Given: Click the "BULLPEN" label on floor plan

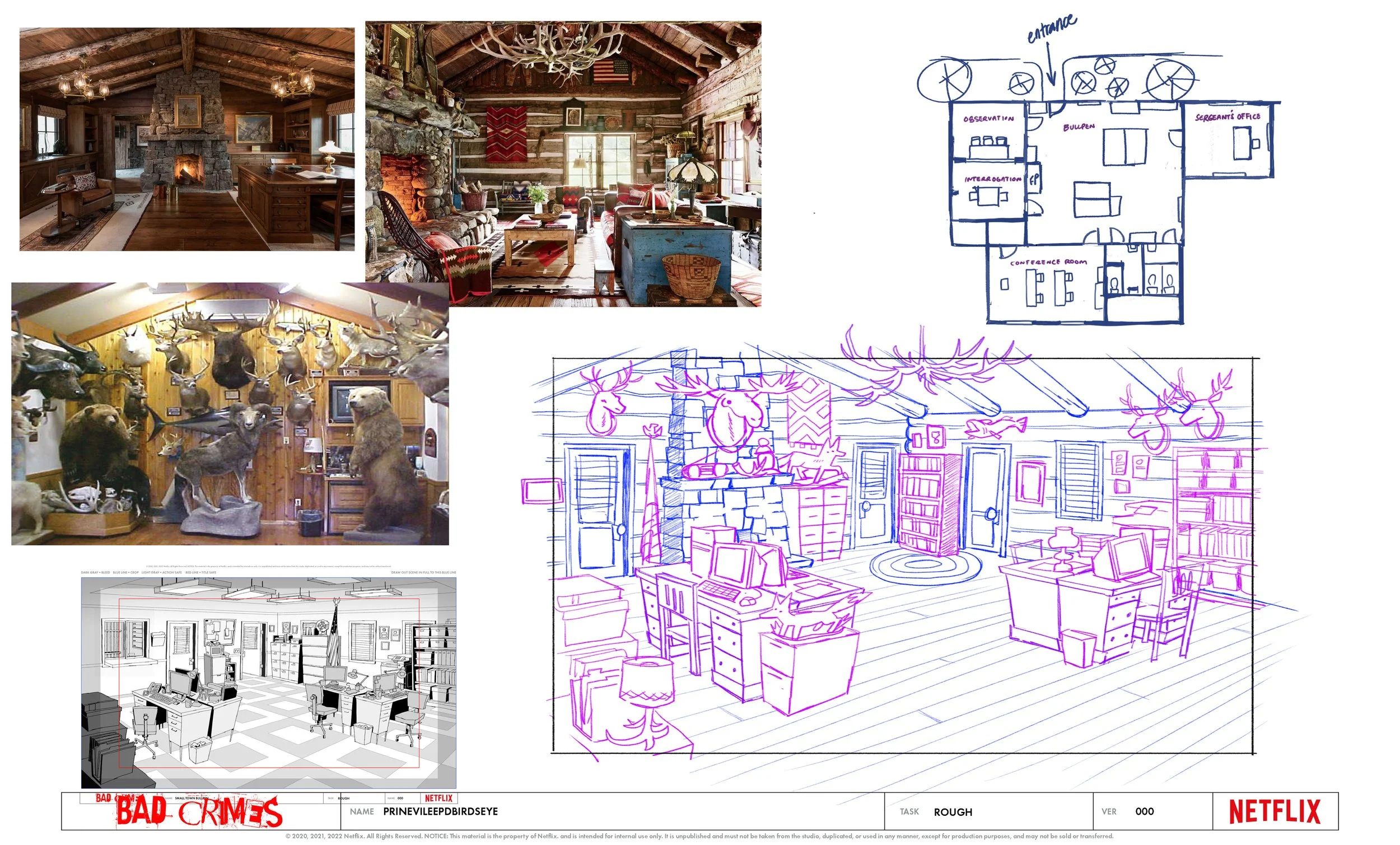Looking at the screenshot, I should (x=1079, y=127).
